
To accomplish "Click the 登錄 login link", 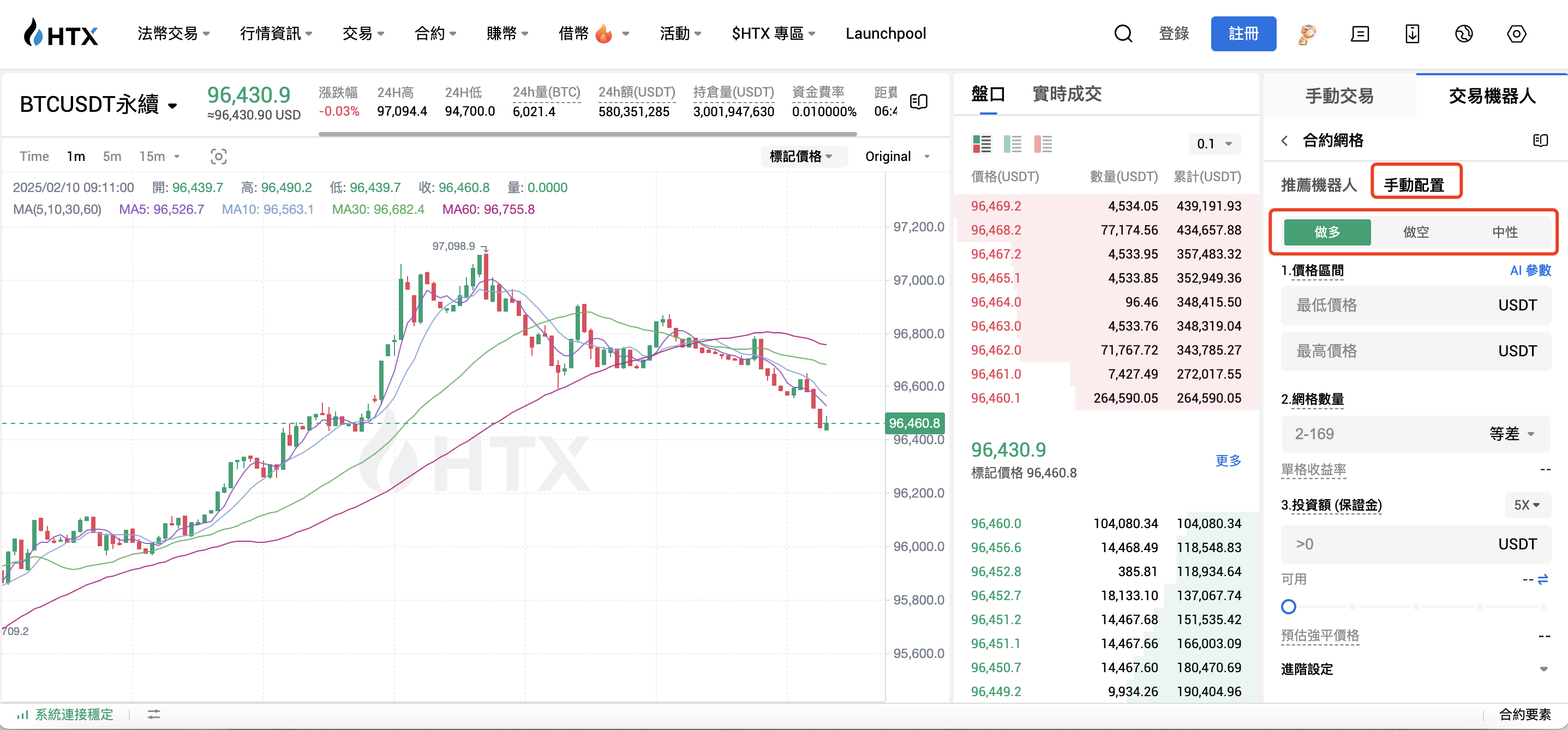I will click(x=1174, y=33).
